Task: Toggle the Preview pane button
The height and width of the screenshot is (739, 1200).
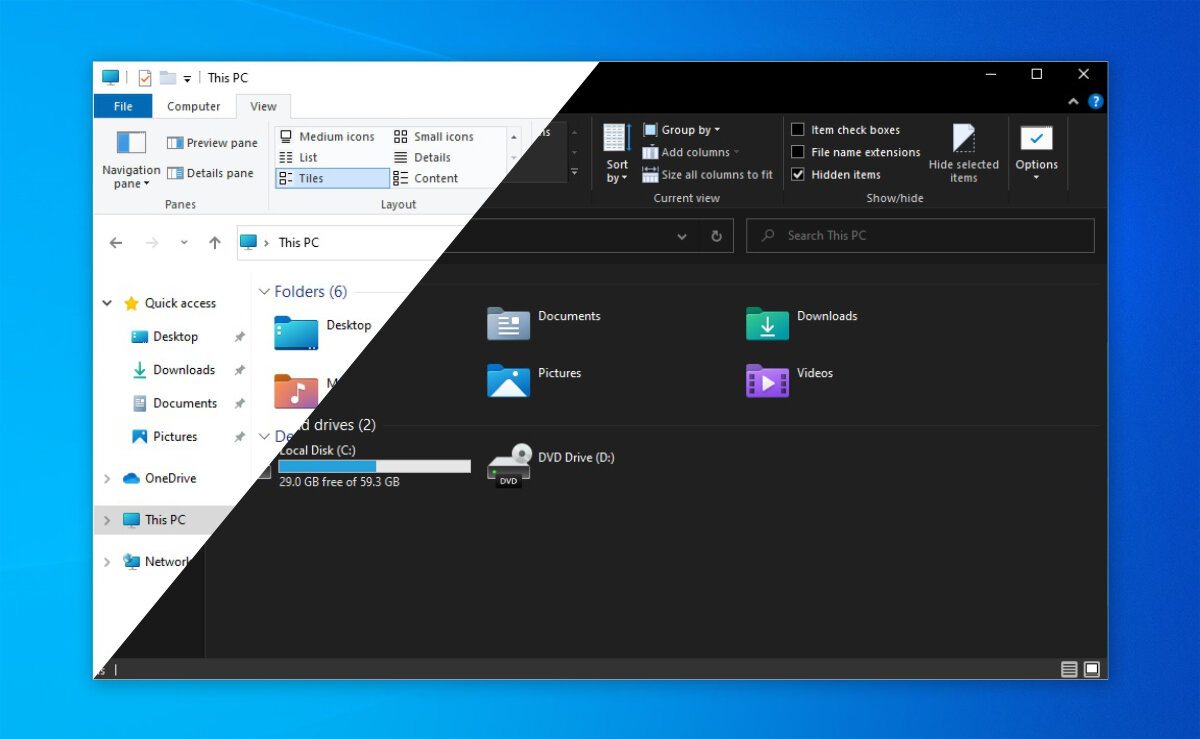Action: tap(212, 143)
